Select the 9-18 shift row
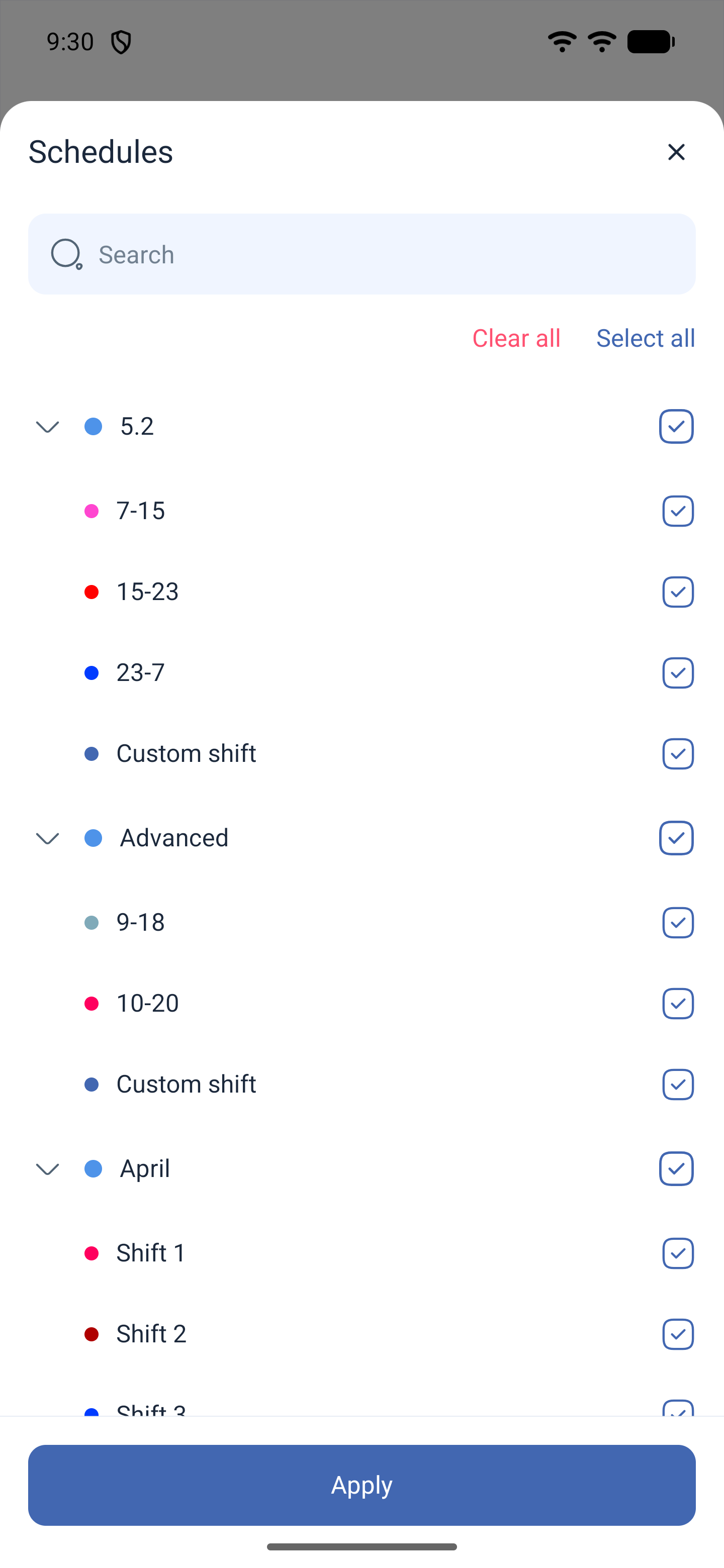Image resolution: width=724 pixels, height=1568 pixels. pos(361,922)
